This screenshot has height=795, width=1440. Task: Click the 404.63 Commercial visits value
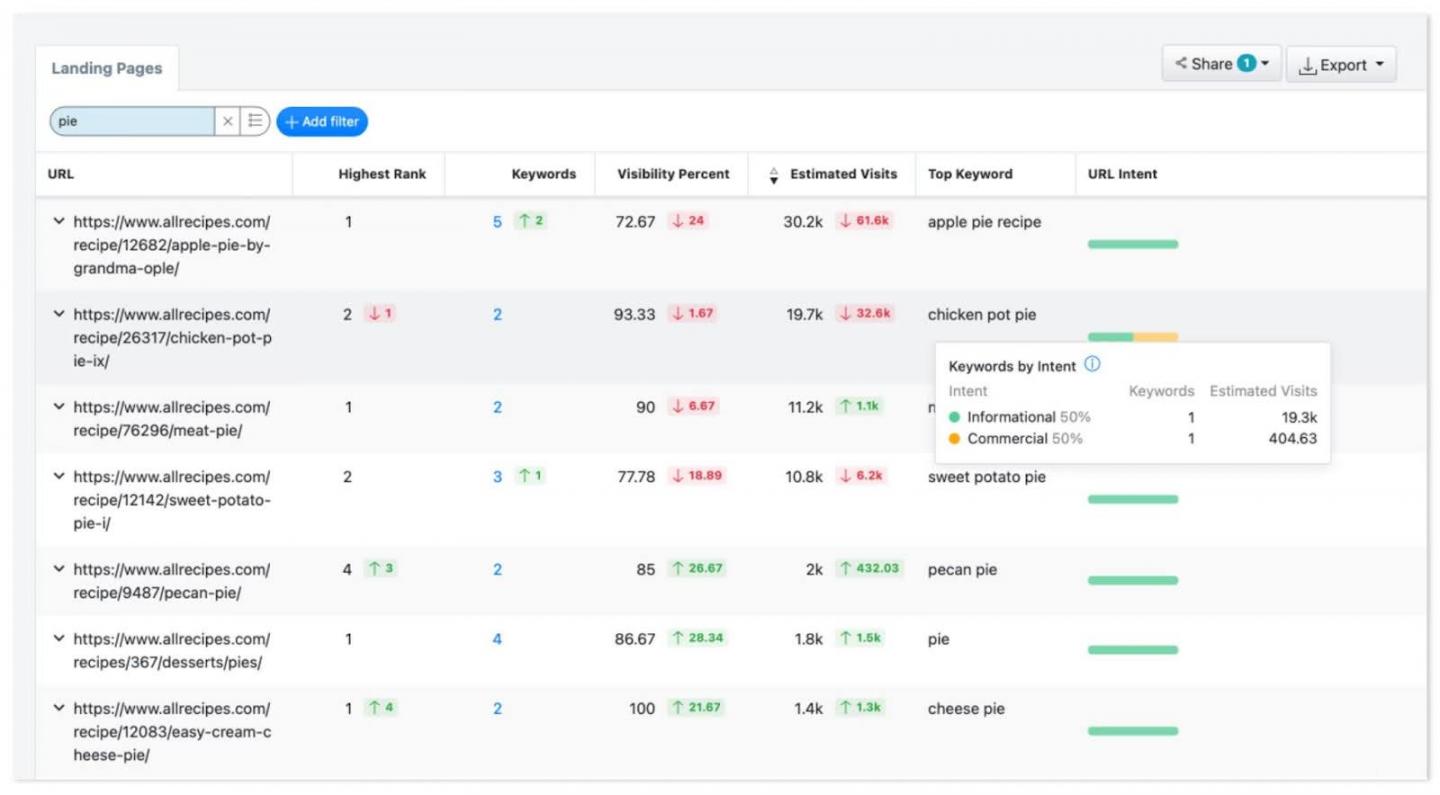pos(1293,439)
